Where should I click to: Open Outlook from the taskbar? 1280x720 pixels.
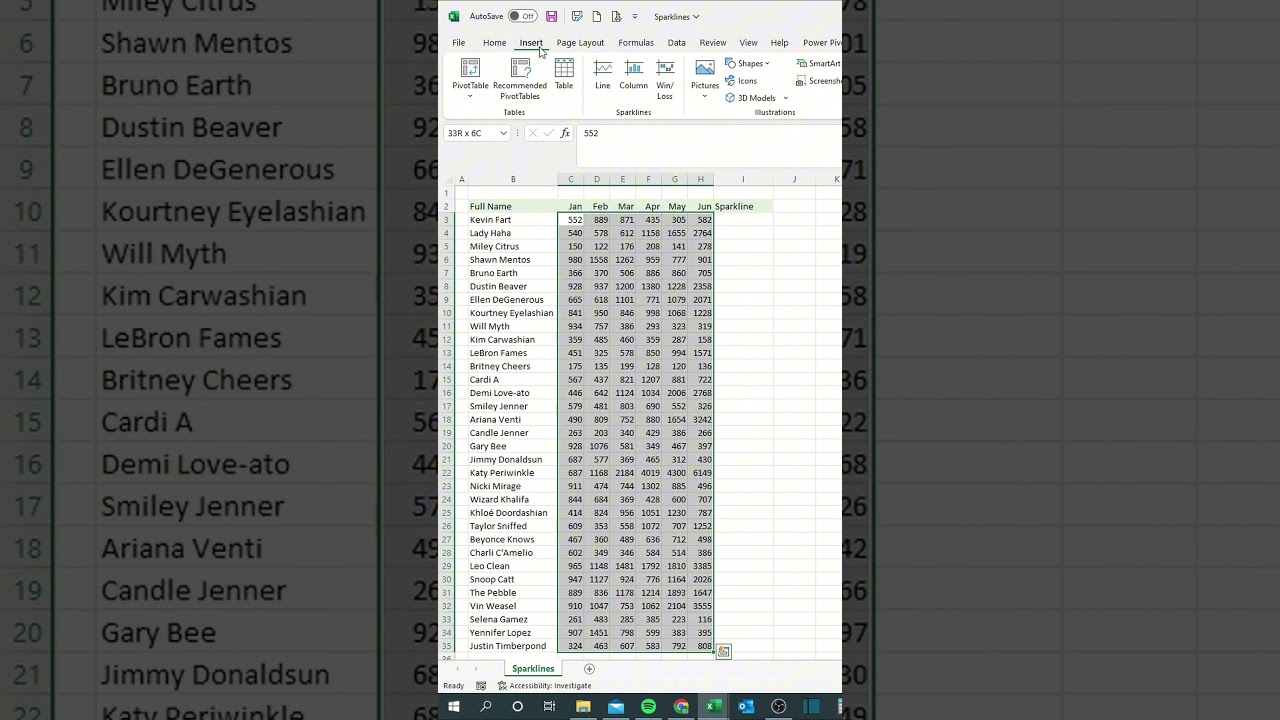click(746, 707)
